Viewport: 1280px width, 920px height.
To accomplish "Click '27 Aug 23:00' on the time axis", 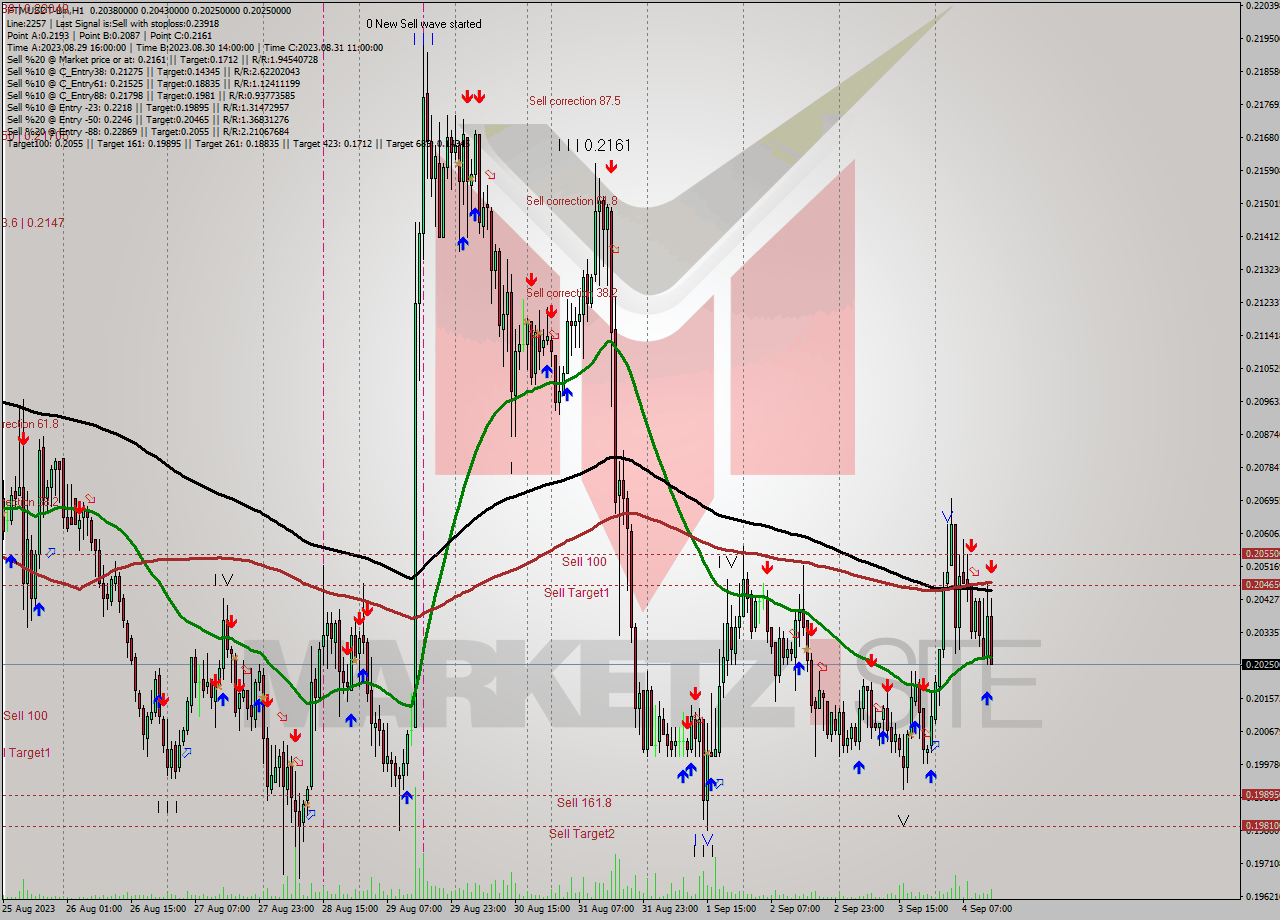I will (x=285, y=909).
